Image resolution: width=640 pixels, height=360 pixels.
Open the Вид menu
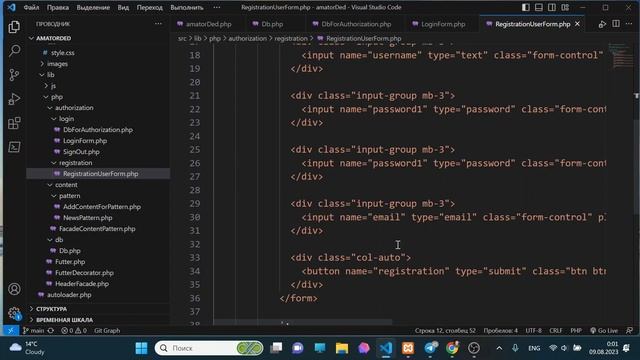pyautogui.click(x=123, y=7)
